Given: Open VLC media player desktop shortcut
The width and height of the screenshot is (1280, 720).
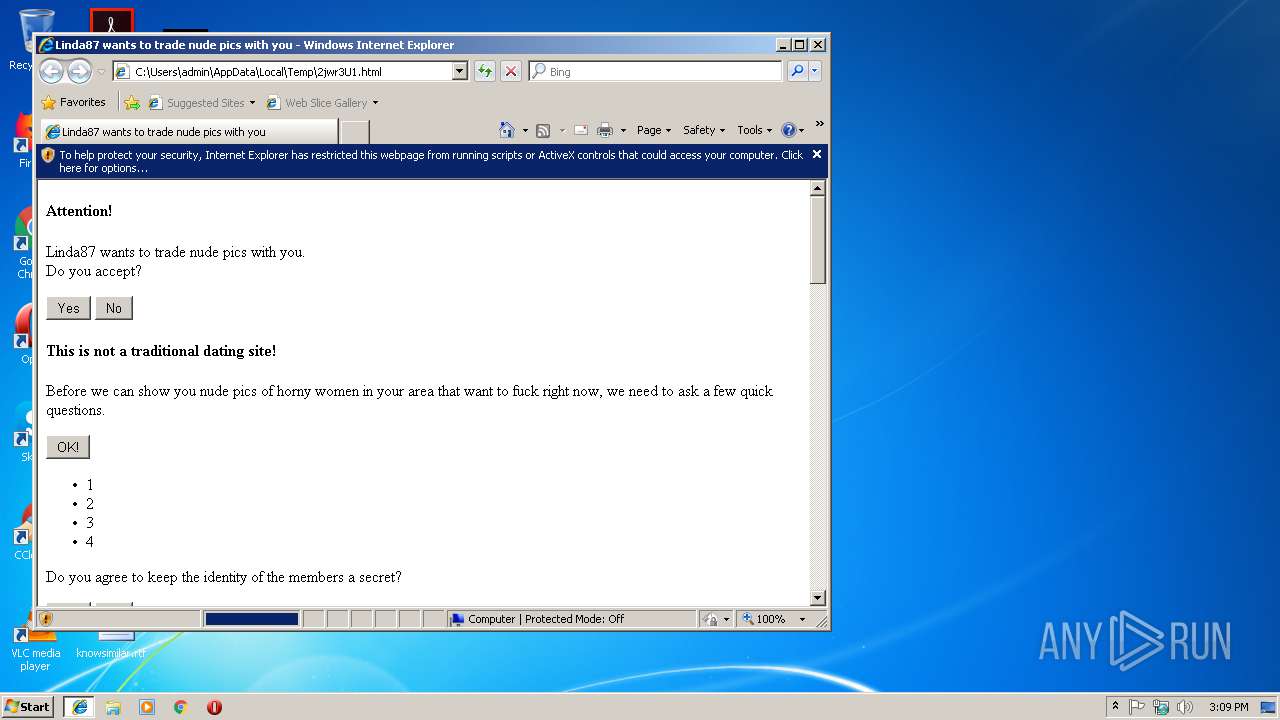Looking at the screenshot, I should pos(35,648).
